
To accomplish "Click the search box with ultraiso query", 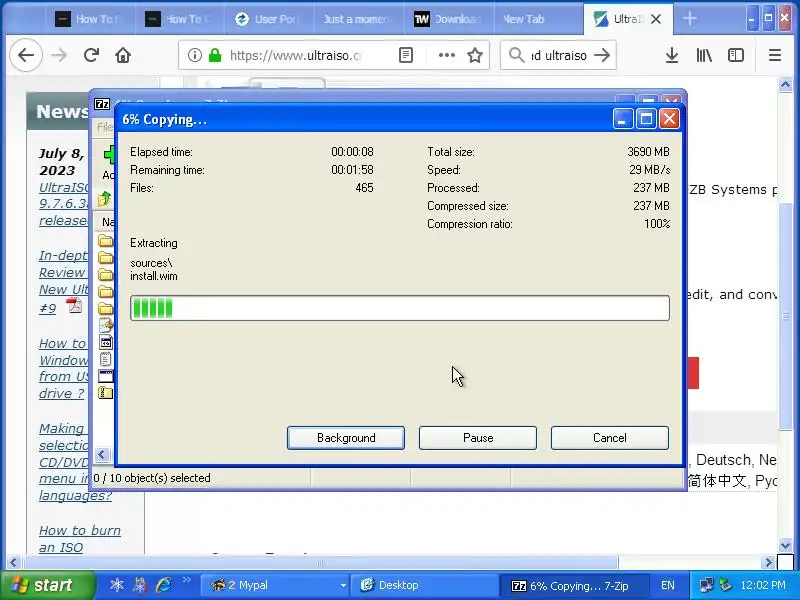I will (559, 55).
